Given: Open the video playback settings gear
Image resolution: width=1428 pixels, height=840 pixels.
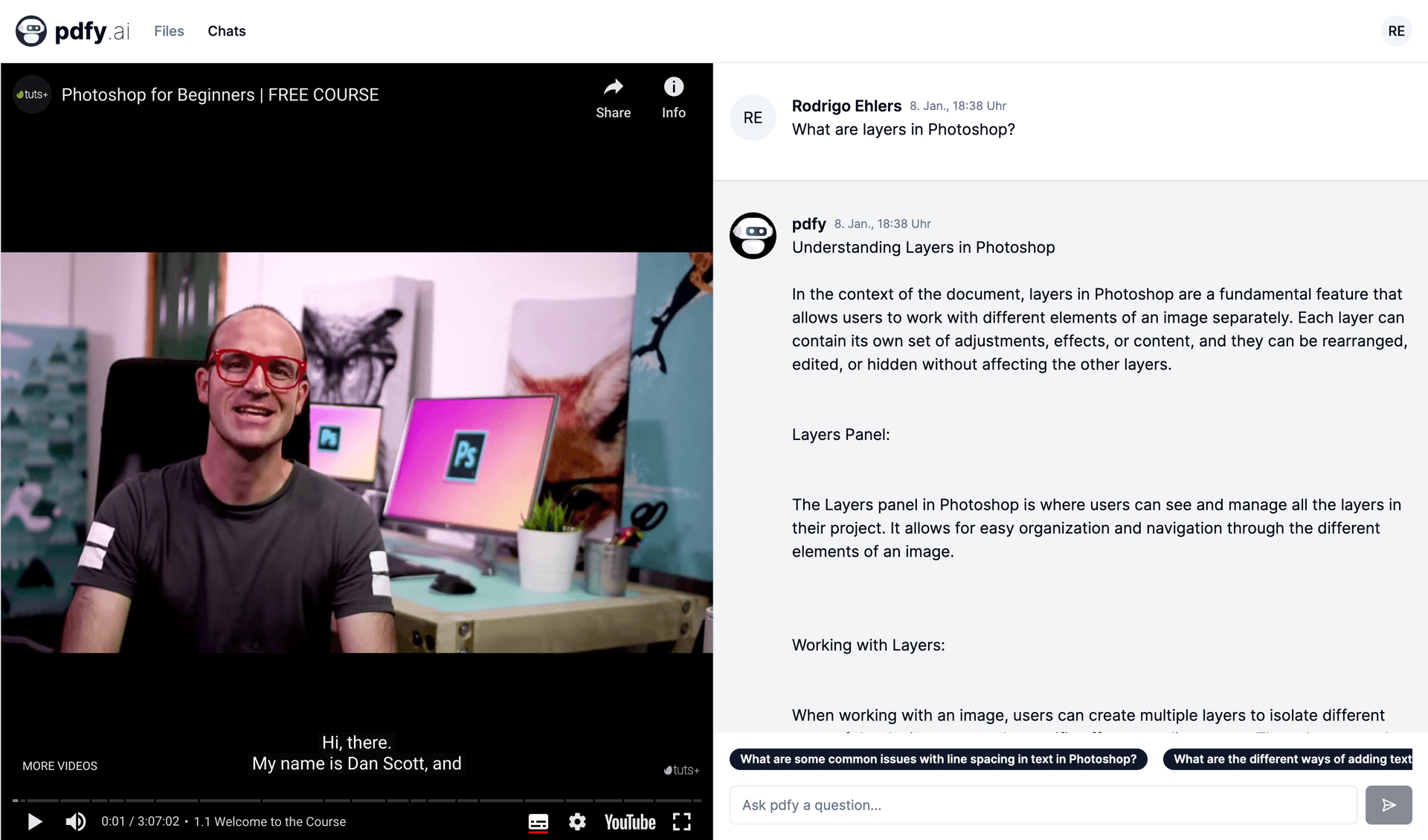Looking at the screenshot, I should tap(577, 821).
